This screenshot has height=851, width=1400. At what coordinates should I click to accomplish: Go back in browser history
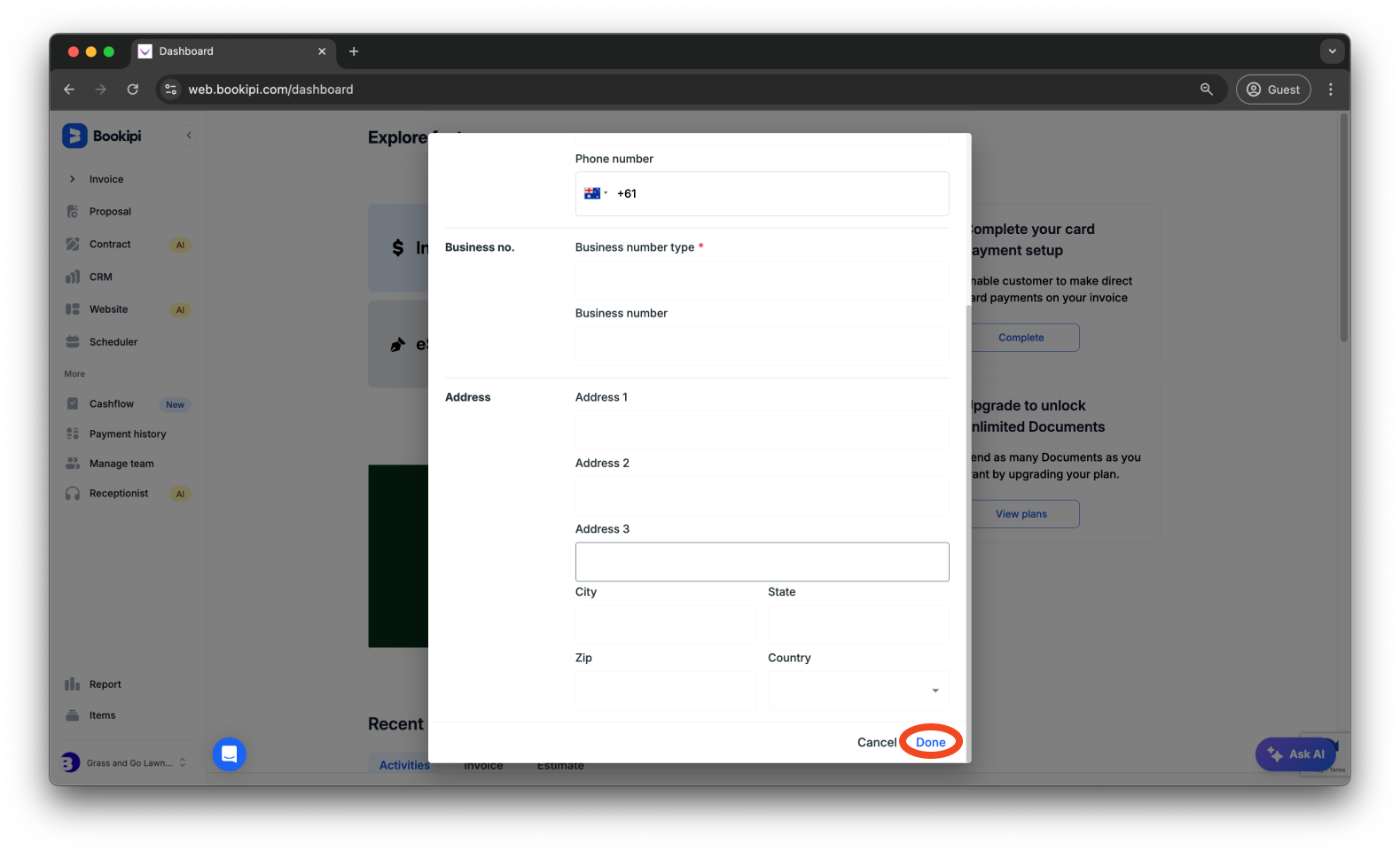[69, 90]
